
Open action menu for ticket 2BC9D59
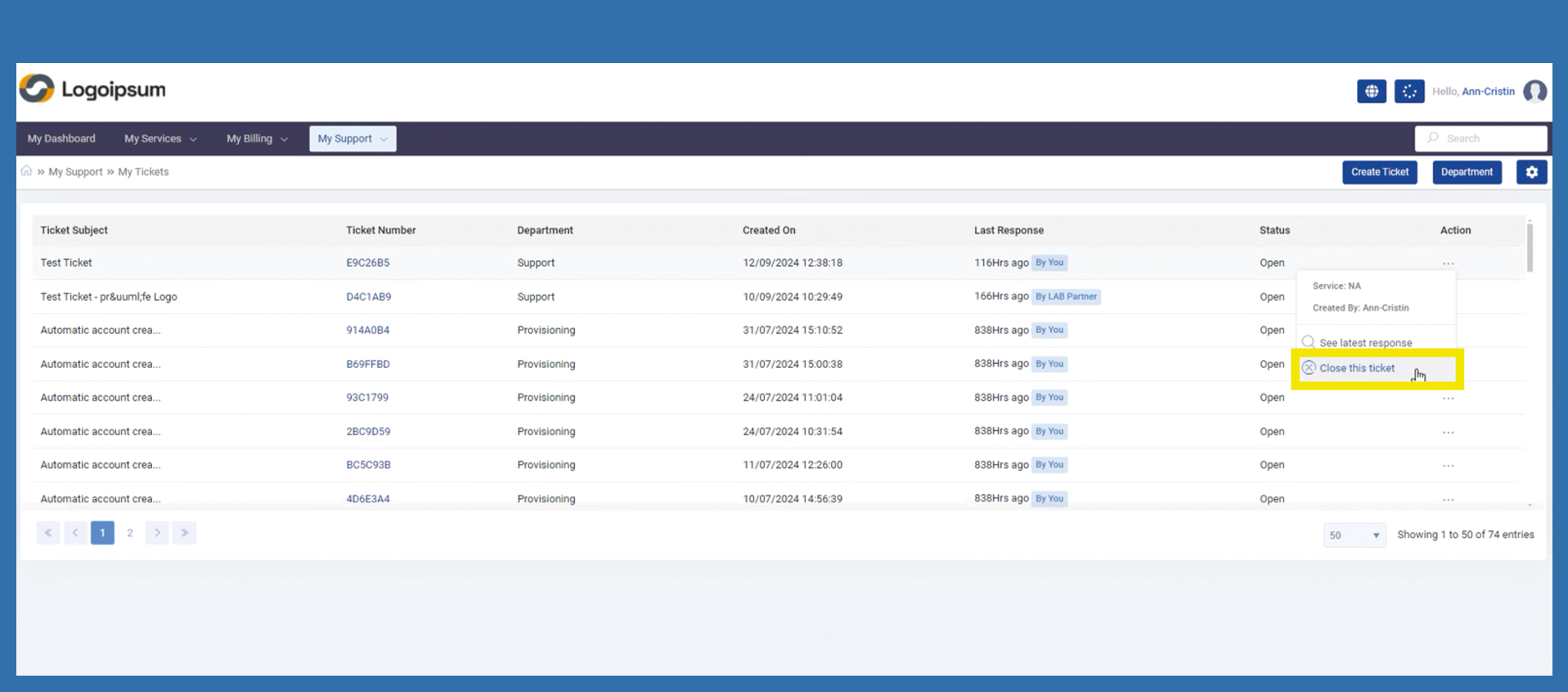[x=1448, y=432]
